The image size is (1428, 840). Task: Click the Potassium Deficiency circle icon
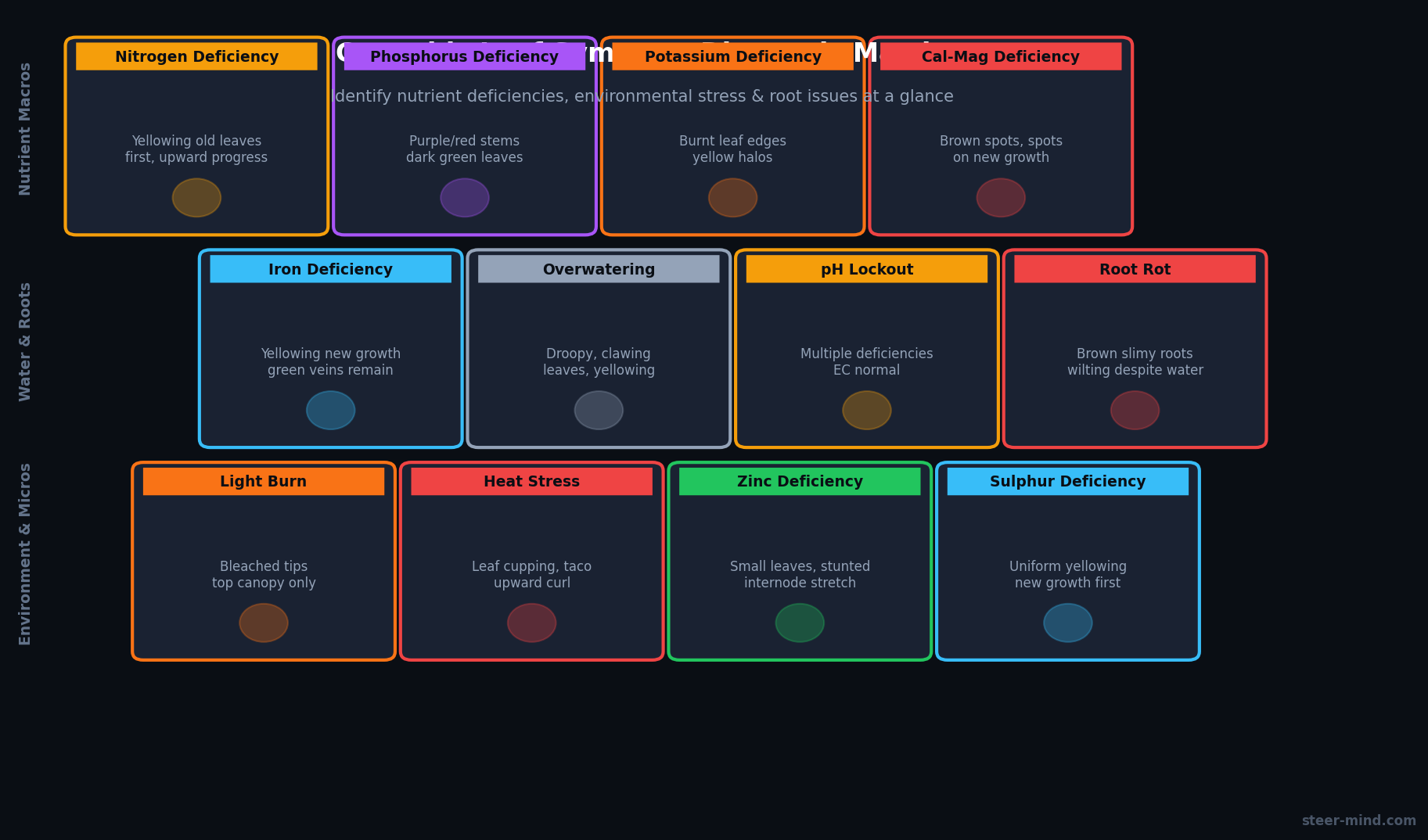pos(732,198)
